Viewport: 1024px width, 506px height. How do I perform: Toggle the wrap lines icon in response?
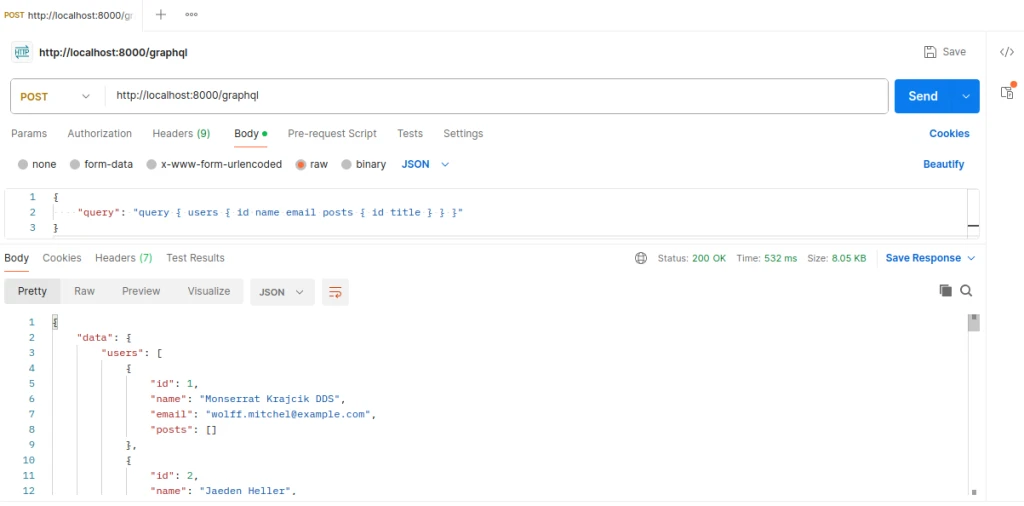335,292
